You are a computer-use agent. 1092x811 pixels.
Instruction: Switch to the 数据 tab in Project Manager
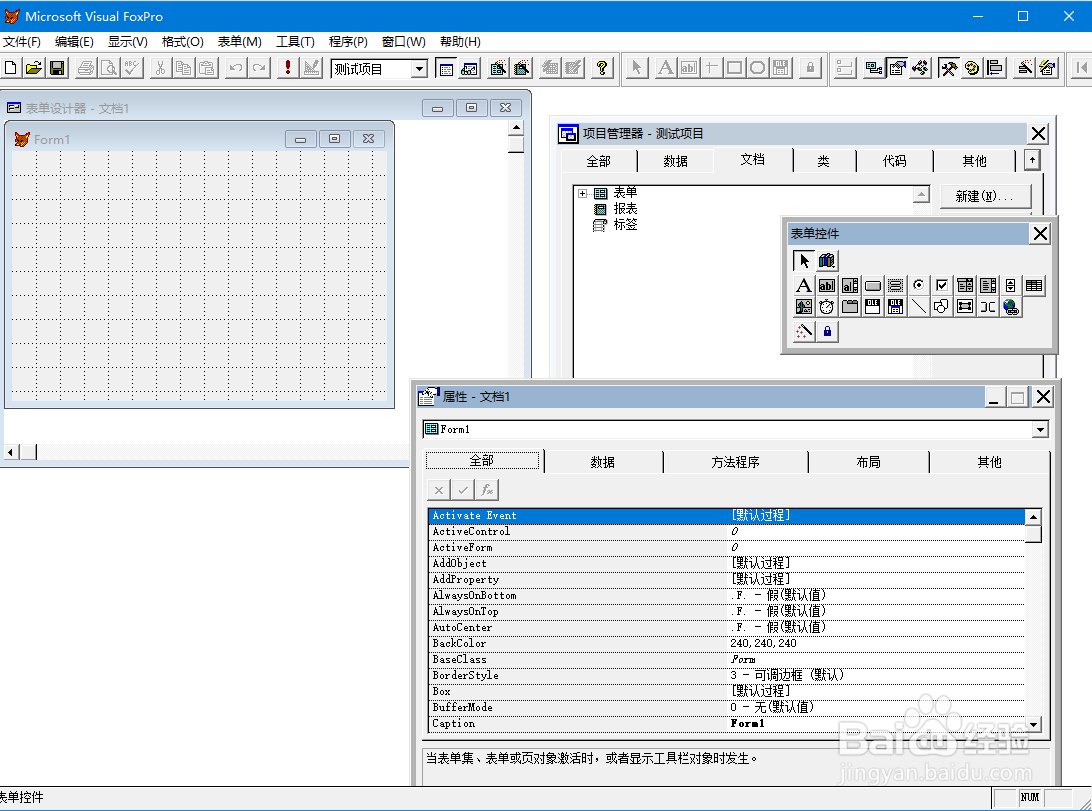pyautogui.click(x=676, y=161)
